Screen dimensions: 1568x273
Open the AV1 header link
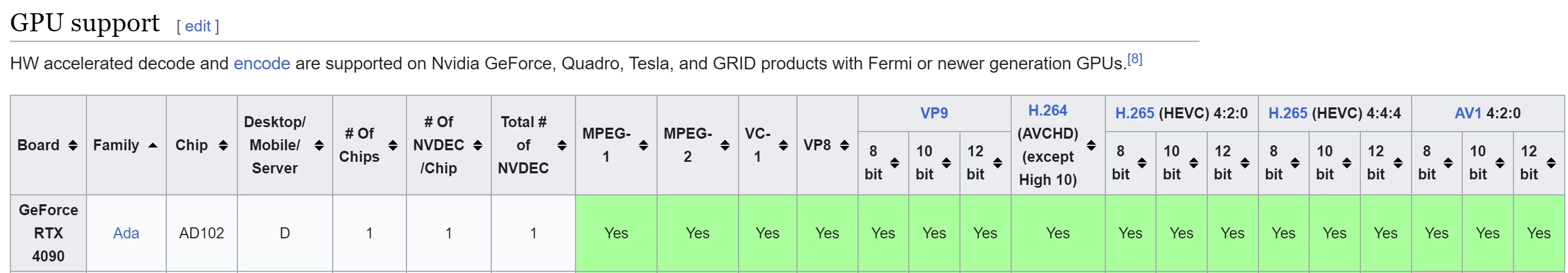[1468, 113]
